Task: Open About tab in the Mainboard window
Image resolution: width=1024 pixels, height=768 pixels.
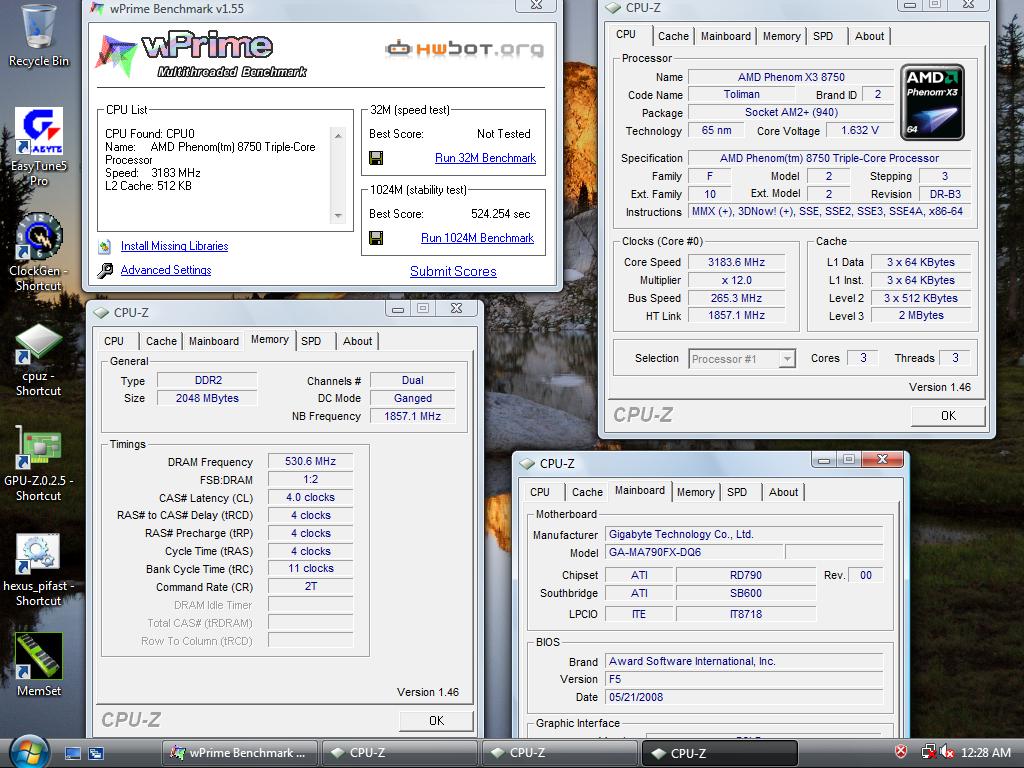Action: point(783,492)
